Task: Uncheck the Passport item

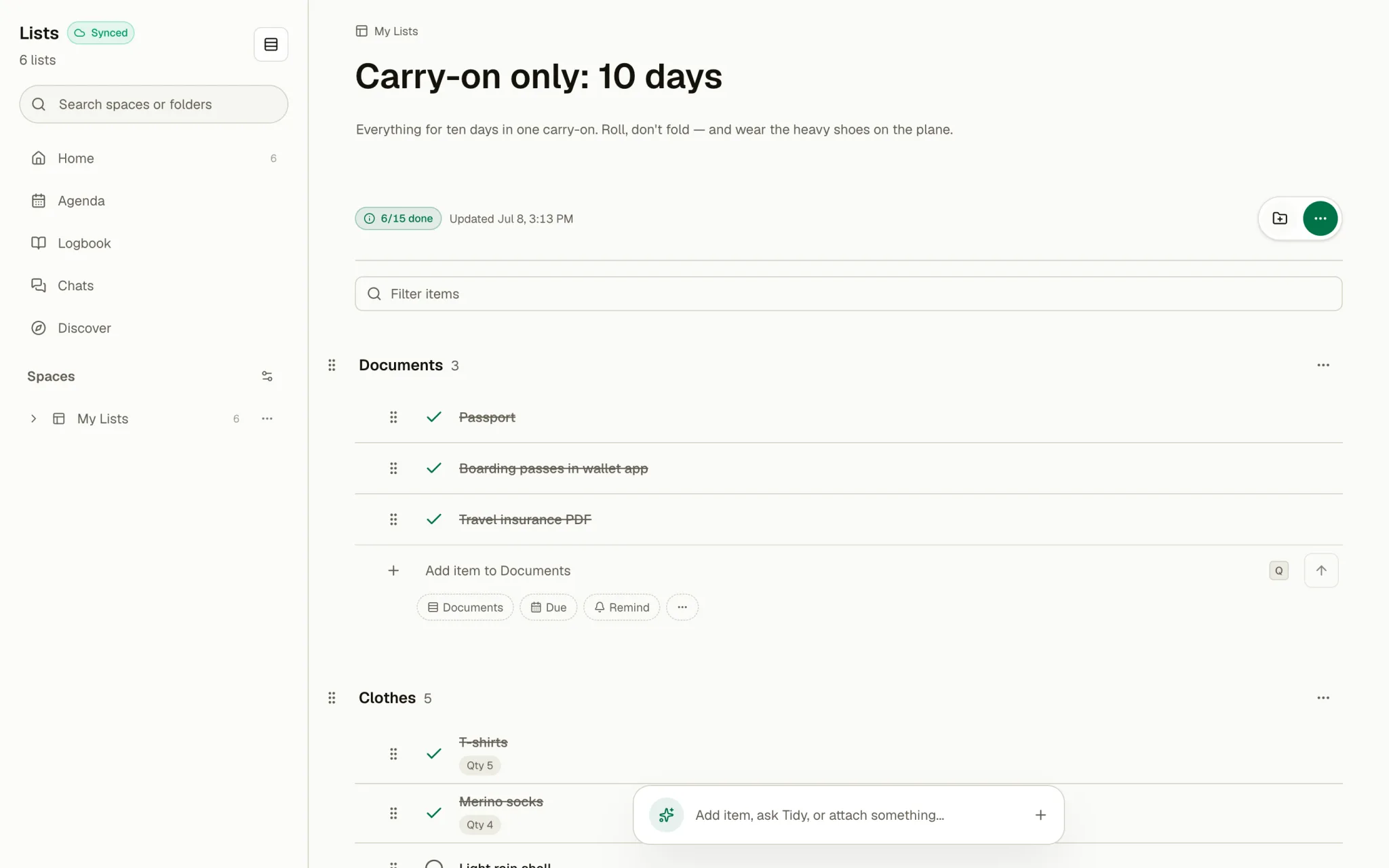Action: coord(434,417)
